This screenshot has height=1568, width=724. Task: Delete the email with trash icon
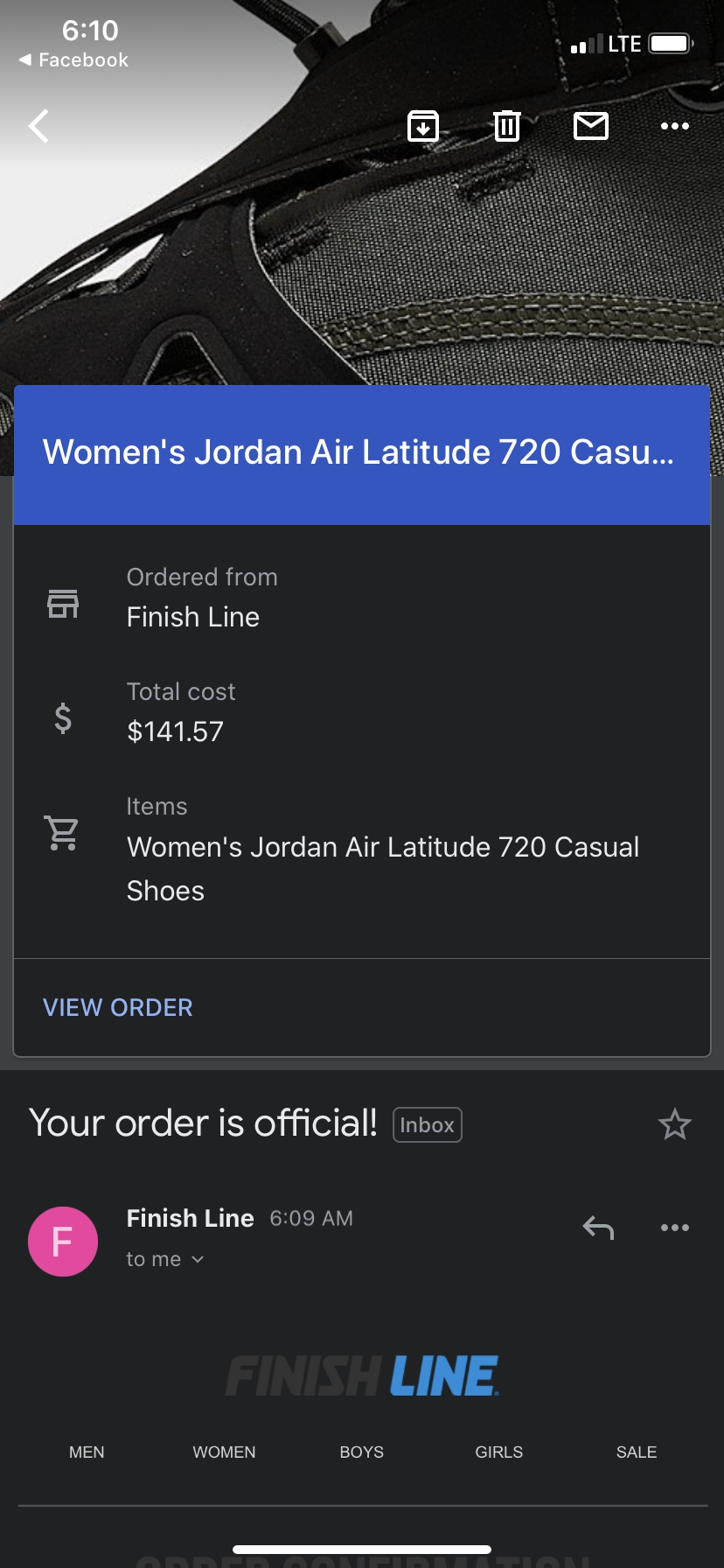(507, 126)
